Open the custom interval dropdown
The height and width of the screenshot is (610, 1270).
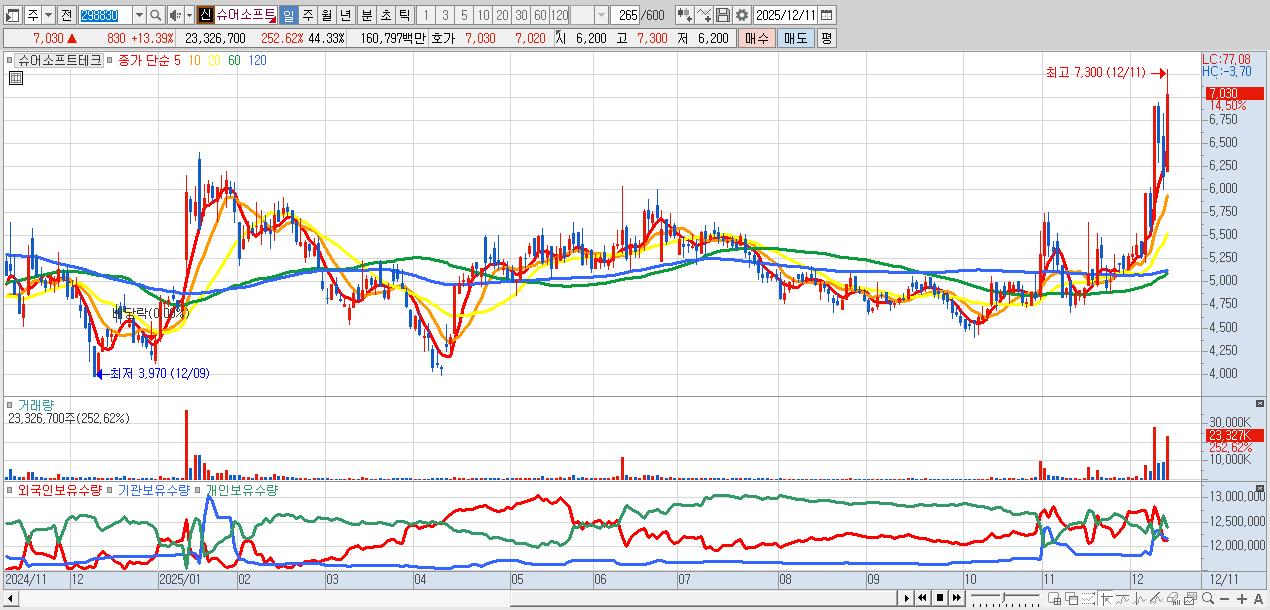[601, 15]
